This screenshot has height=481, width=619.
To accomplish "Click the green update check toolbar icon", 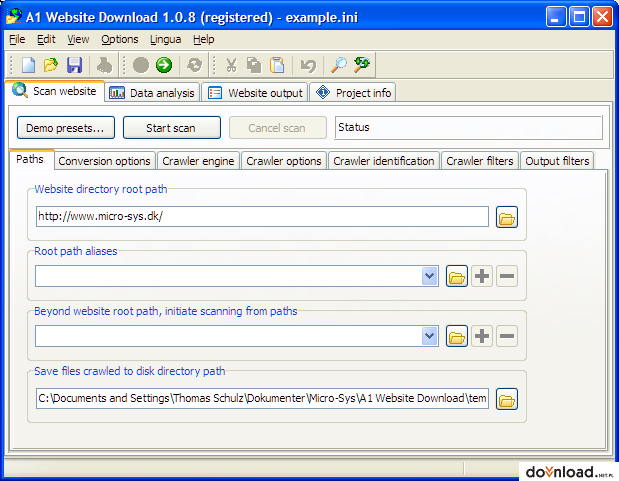I will coord(362,65).
